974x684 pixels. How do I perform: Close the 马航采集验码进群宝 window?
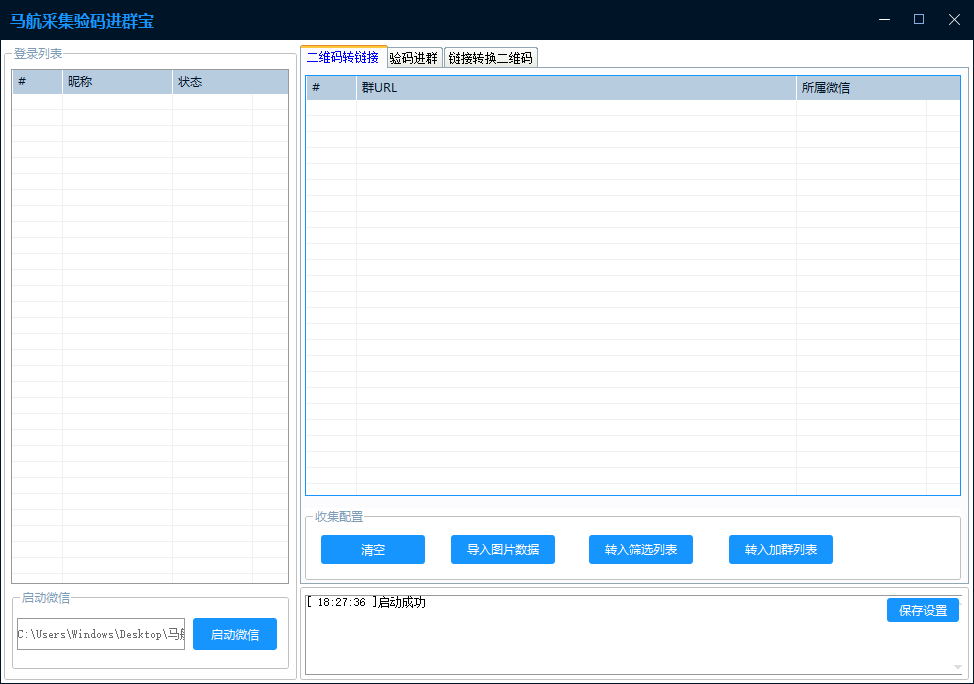[955, 20]
